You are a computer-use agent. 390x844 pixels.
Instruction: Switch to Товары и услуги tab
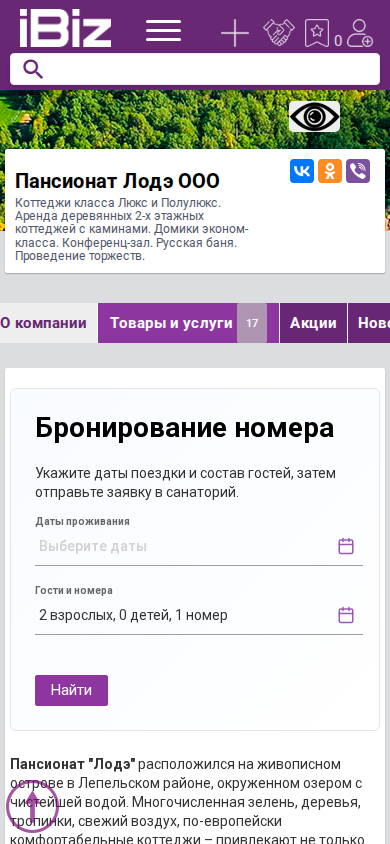tap(188, 323)
